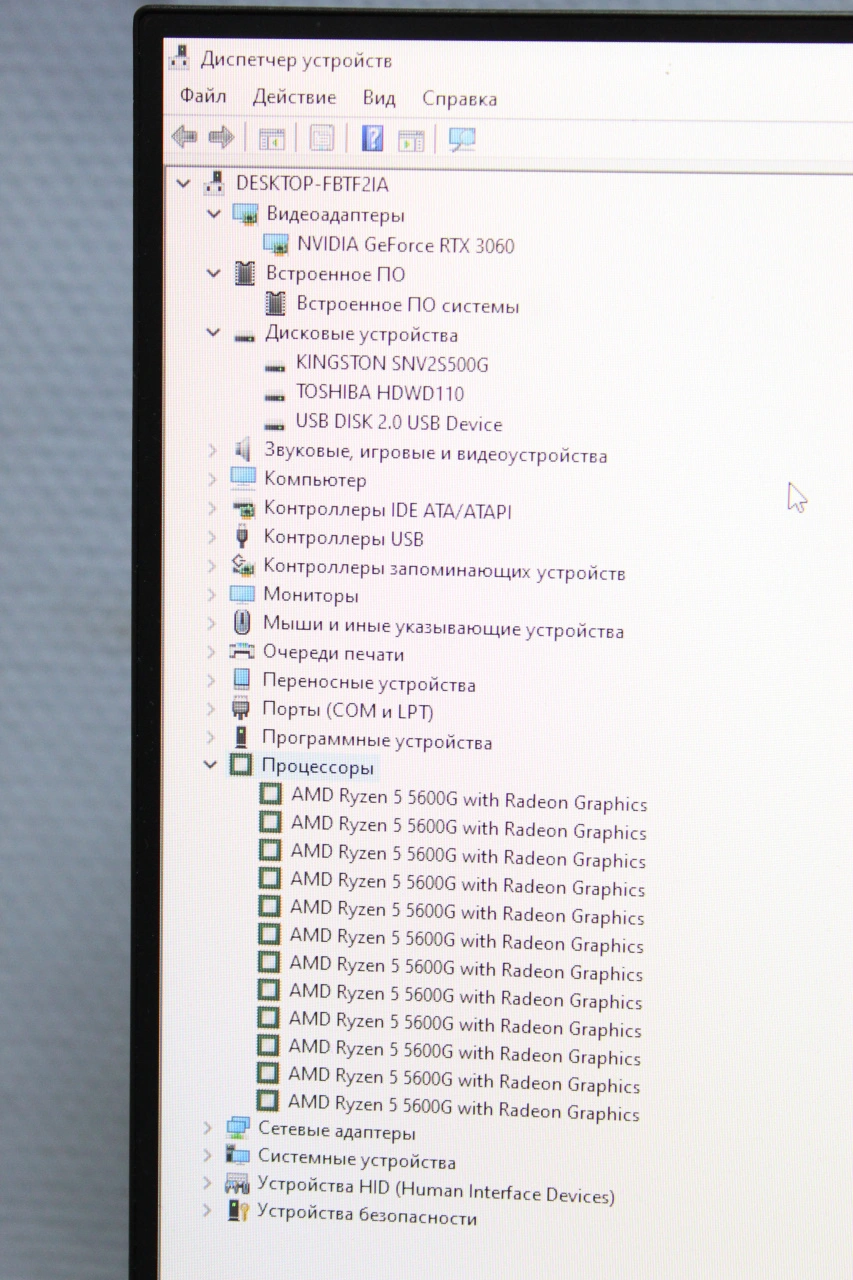Expand the Контроллеры USB category
This screenshot has height=1280, width=853.
(212, 538)
